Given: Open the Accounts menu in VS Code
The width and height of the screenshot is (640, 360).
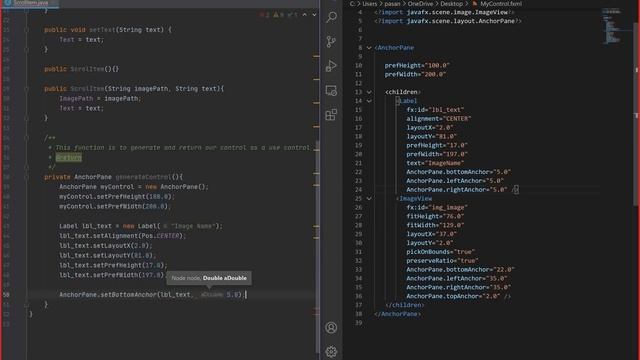Looking at the screenshot, I should click(331, 327).
